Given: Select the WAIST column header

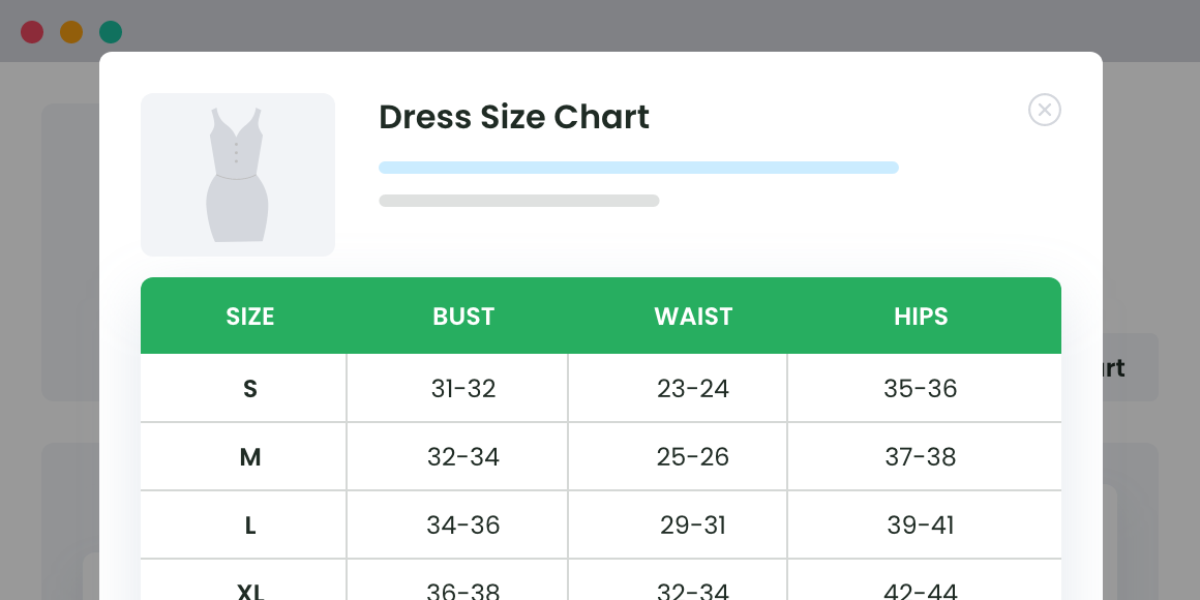Looking at the screenshot, I should click(693, 316).
